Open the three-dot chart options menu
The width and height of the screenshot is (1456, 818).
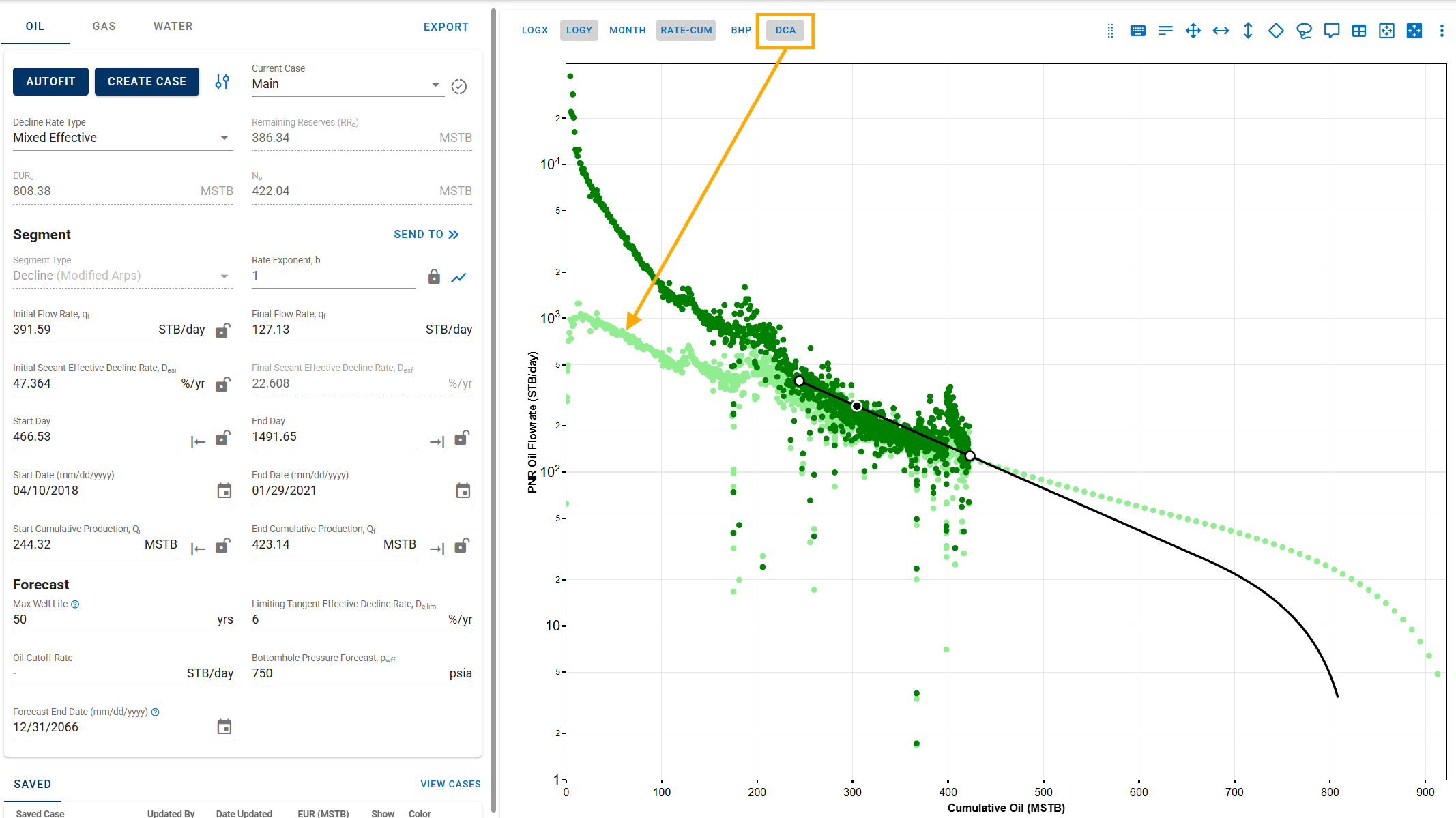click(1442, 31)
